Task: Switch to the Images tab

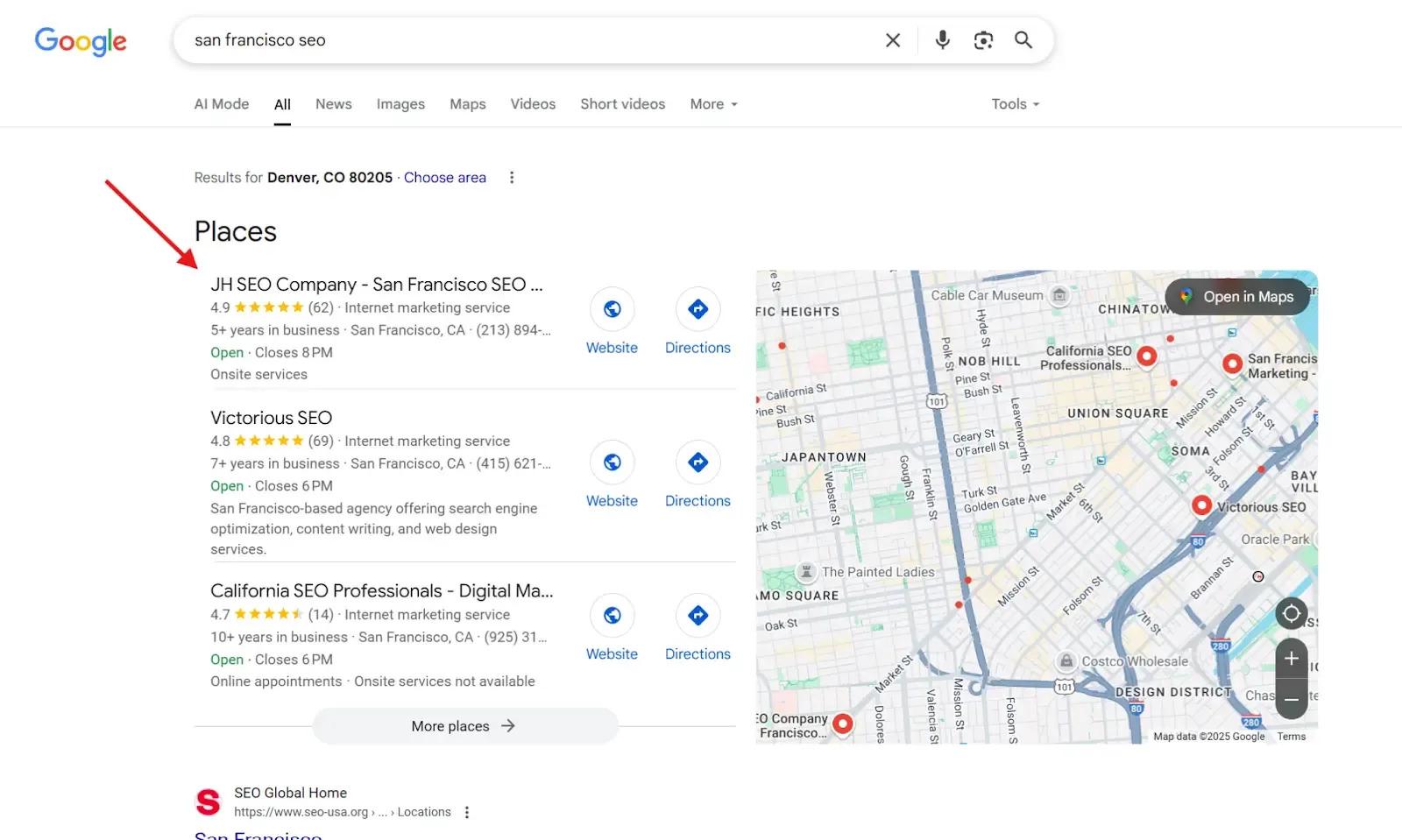Action: pyautogui.click(x=400, y=104)
